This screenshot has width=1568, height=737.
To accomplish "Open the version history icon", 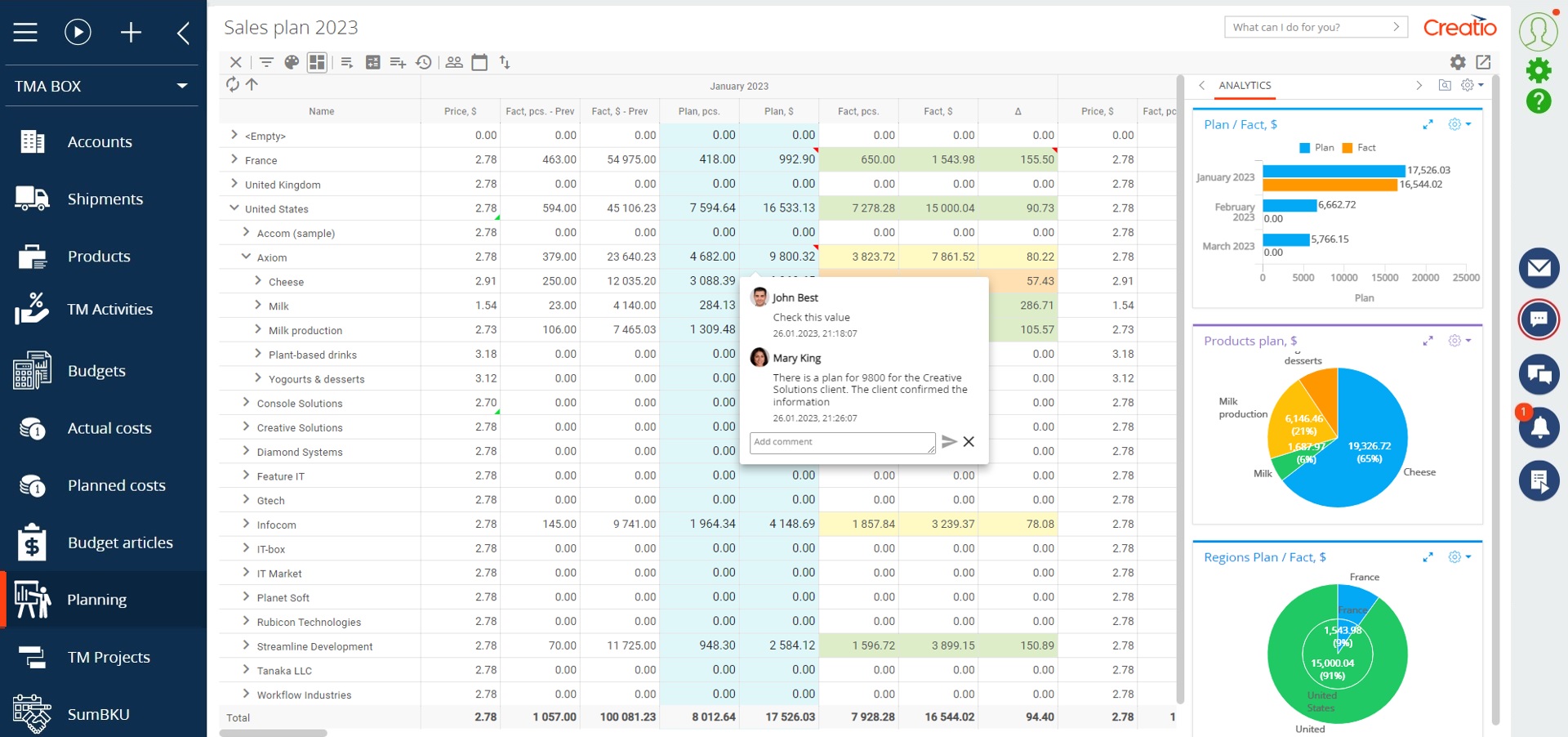I will pos(424,62).
